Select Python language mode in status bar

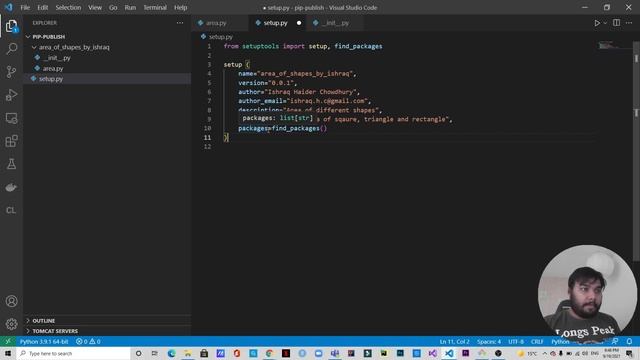560,341
